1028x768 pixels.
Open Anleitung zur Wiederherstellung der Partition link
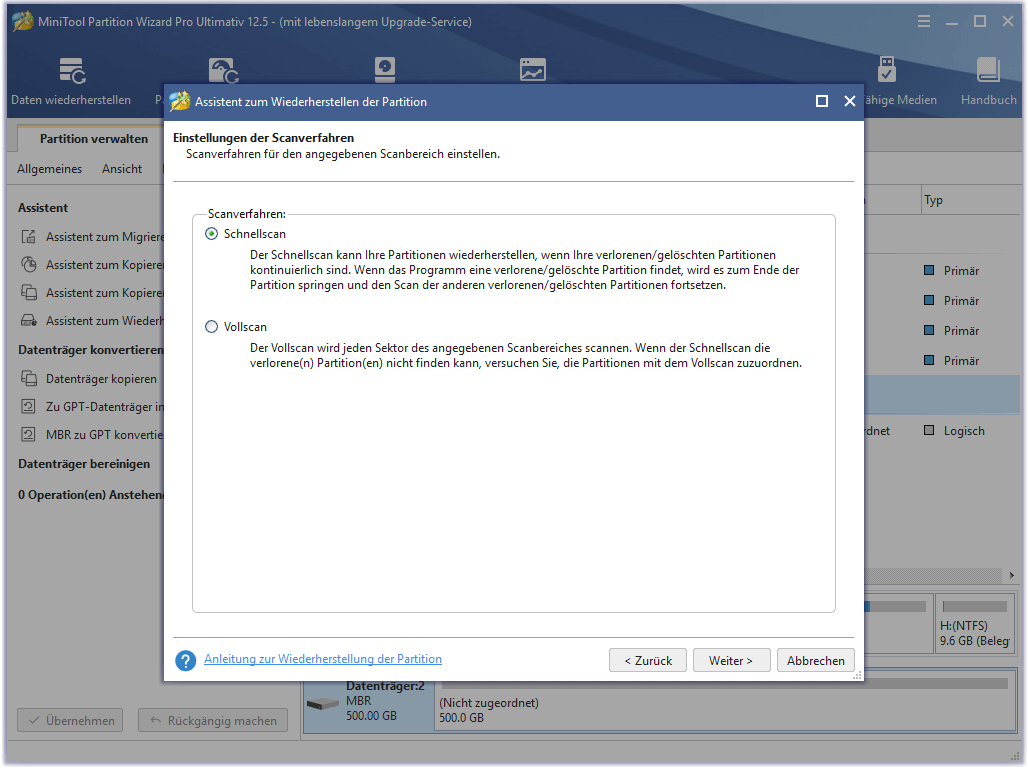323,658
